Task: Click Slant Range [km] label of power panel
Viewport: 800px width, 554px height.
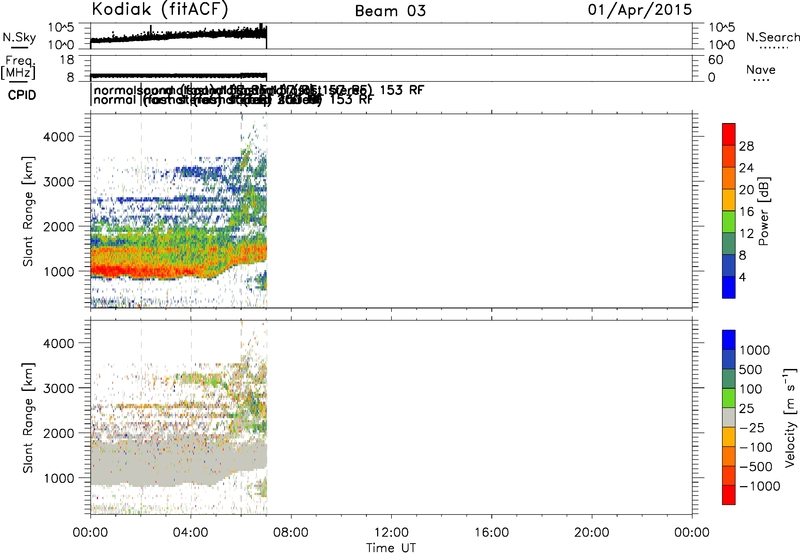Action: coord(28,211)
